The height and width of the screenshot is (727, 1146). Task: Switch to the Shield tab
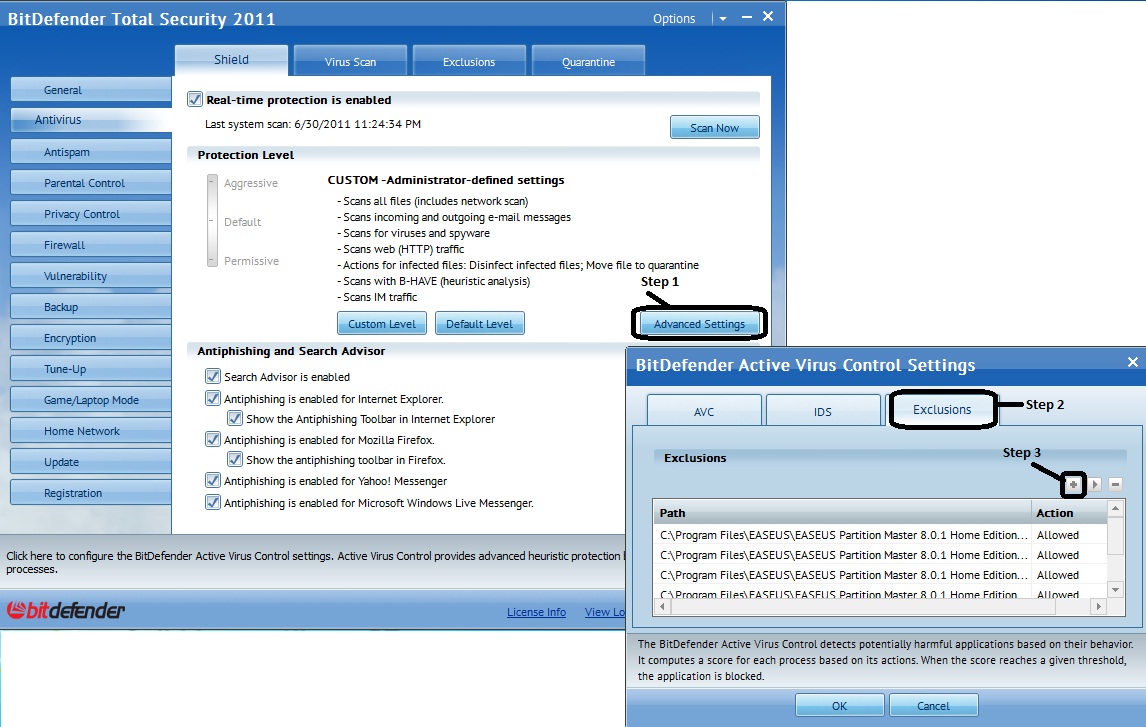231,60
